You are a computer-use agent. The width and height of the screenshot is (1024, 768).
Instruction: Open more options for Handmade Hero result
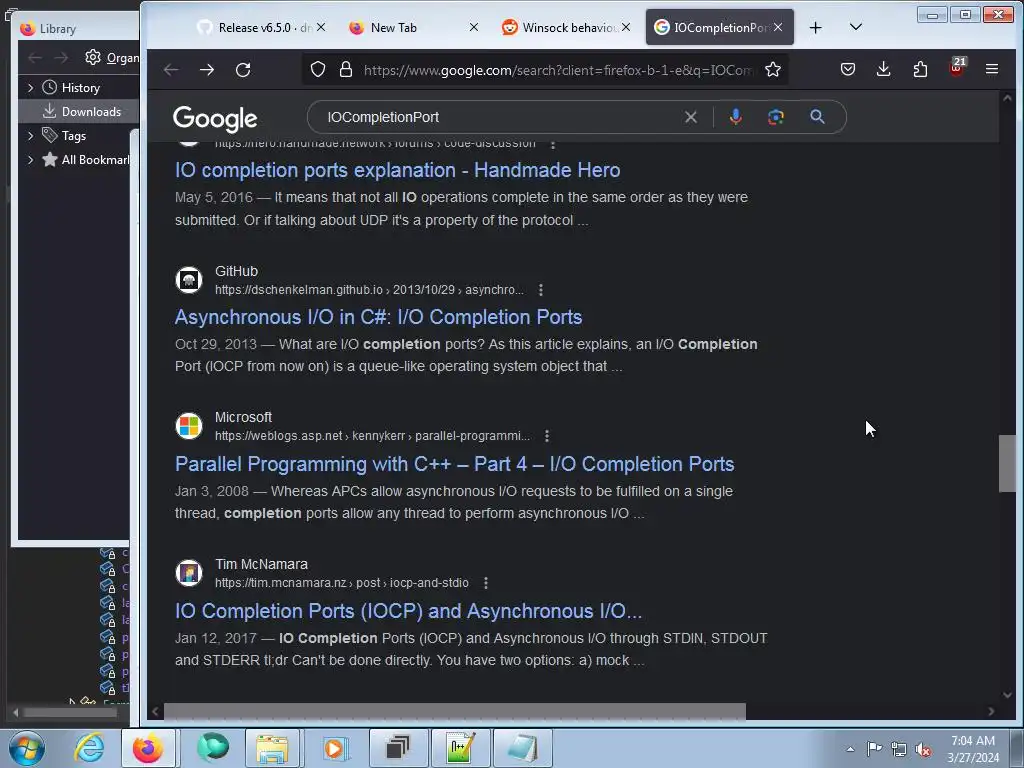coord(552,143)
